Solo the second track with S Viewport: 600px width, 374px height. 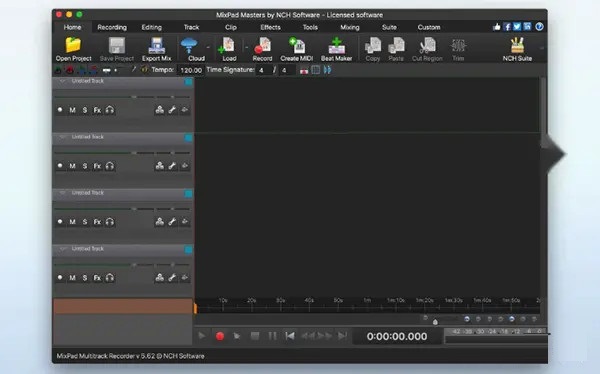(85, 166)
